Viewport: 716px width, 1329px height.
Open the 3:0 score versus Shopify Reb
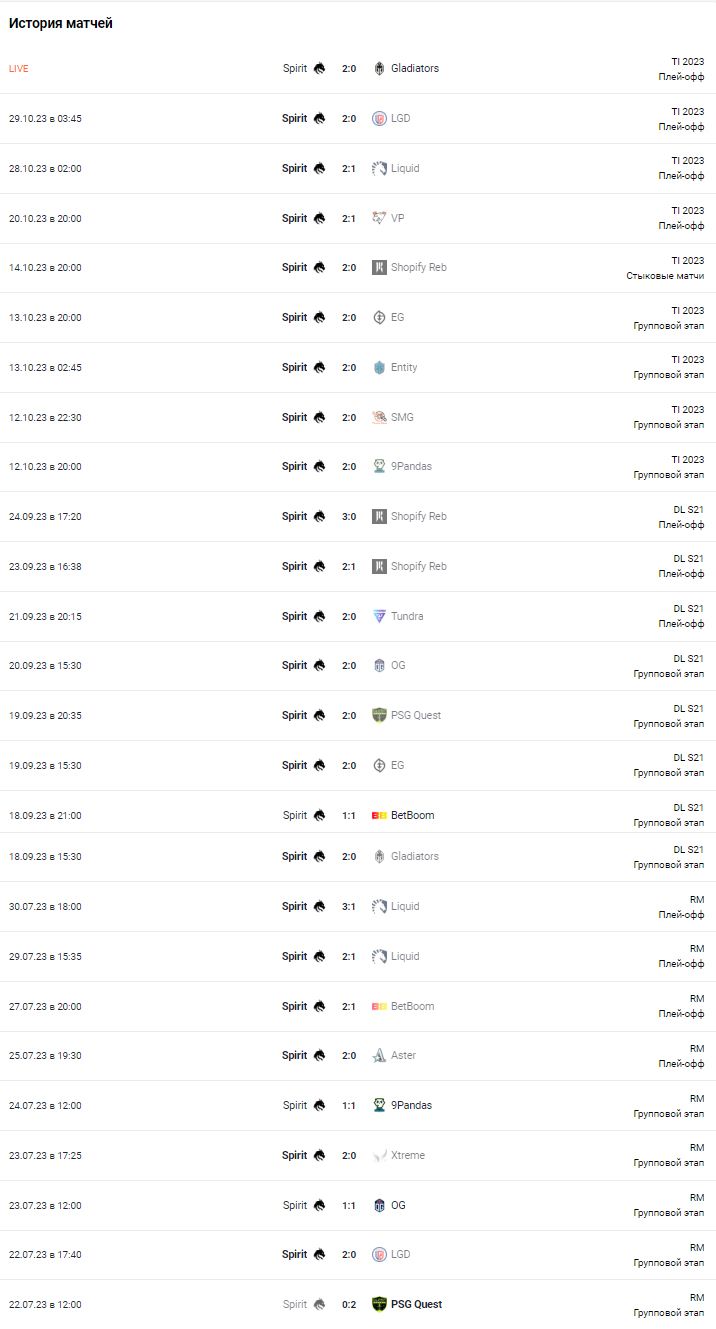[x=349, y=517]
